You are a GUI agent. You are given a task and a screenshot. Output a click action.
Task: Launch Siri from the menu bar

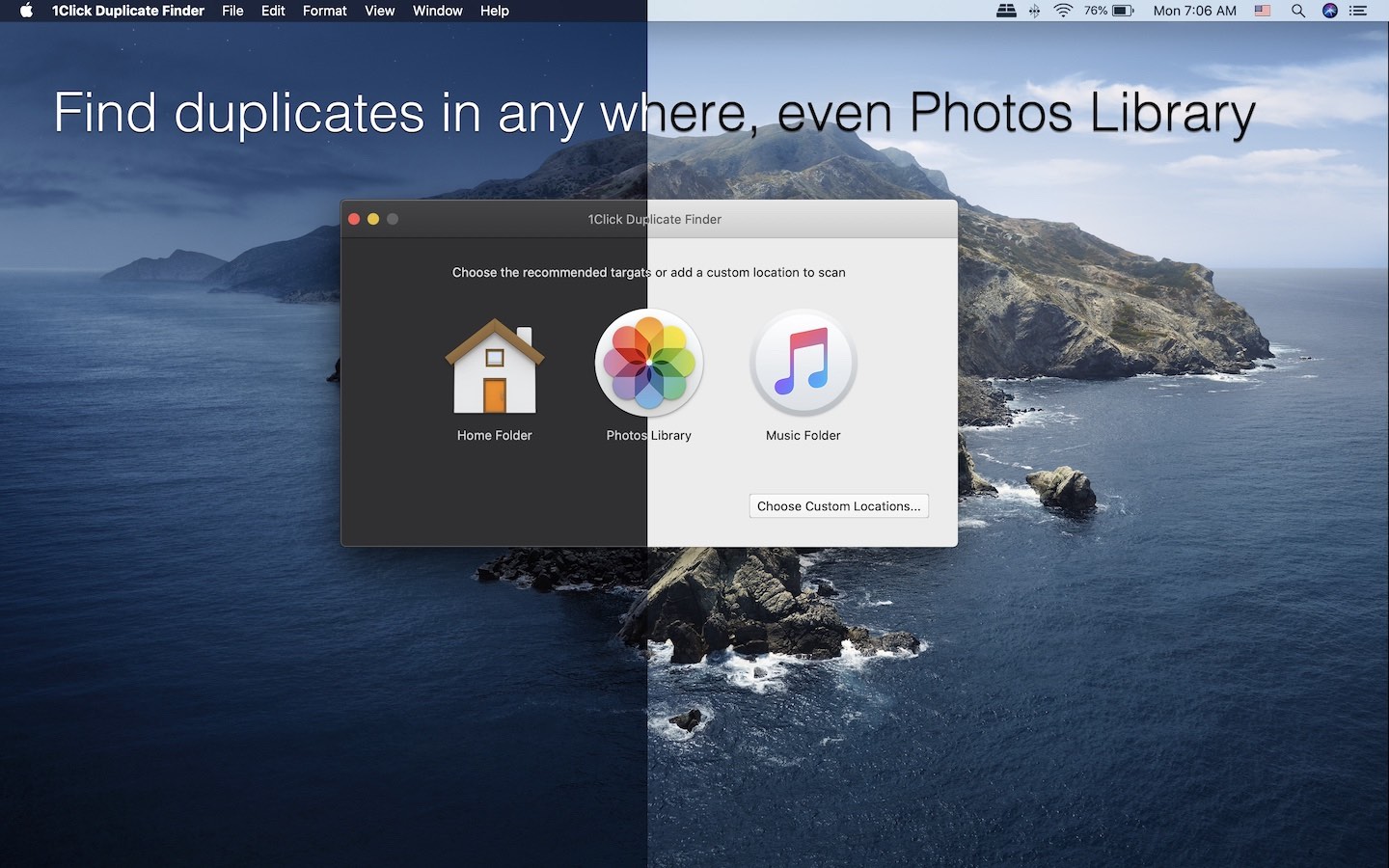1330,11
